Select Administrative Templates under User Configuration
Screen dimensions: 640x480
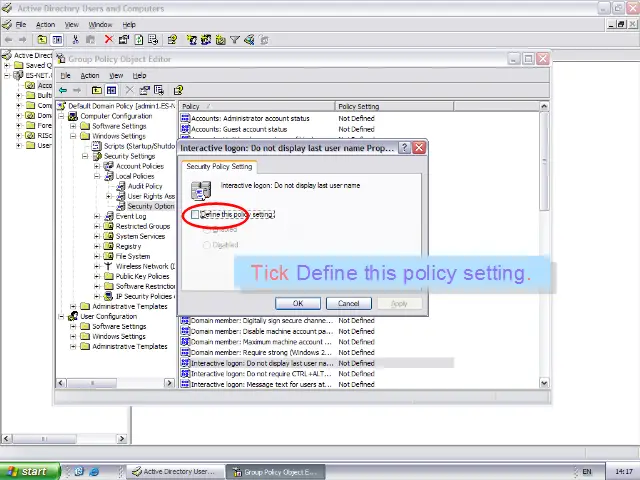[x=129, y=347]
